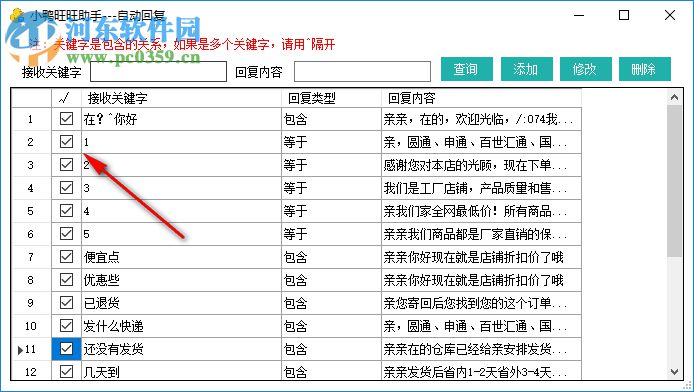Click the 回复类型 column header
Viewport: 694px width, 392px height.
click(x=331, y=98)
